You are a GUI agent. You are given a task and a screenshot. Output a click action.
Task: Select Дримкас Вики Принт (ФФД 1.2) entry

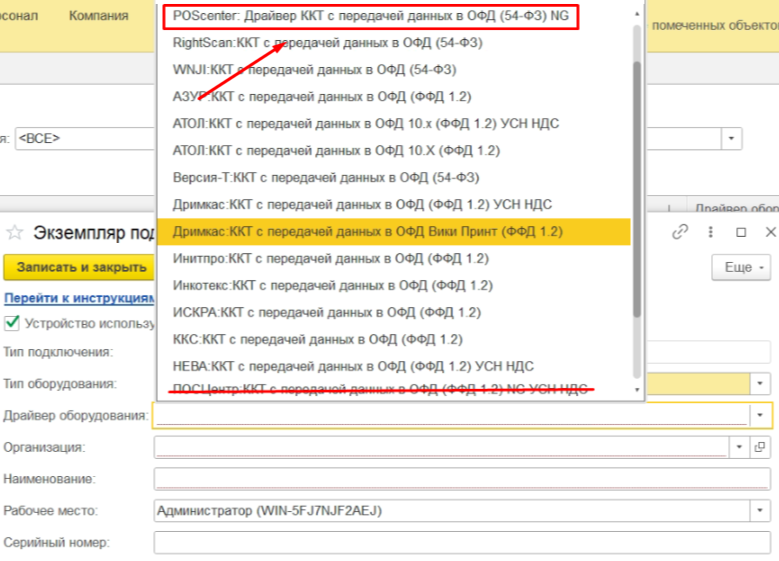[x=394, y=232]
